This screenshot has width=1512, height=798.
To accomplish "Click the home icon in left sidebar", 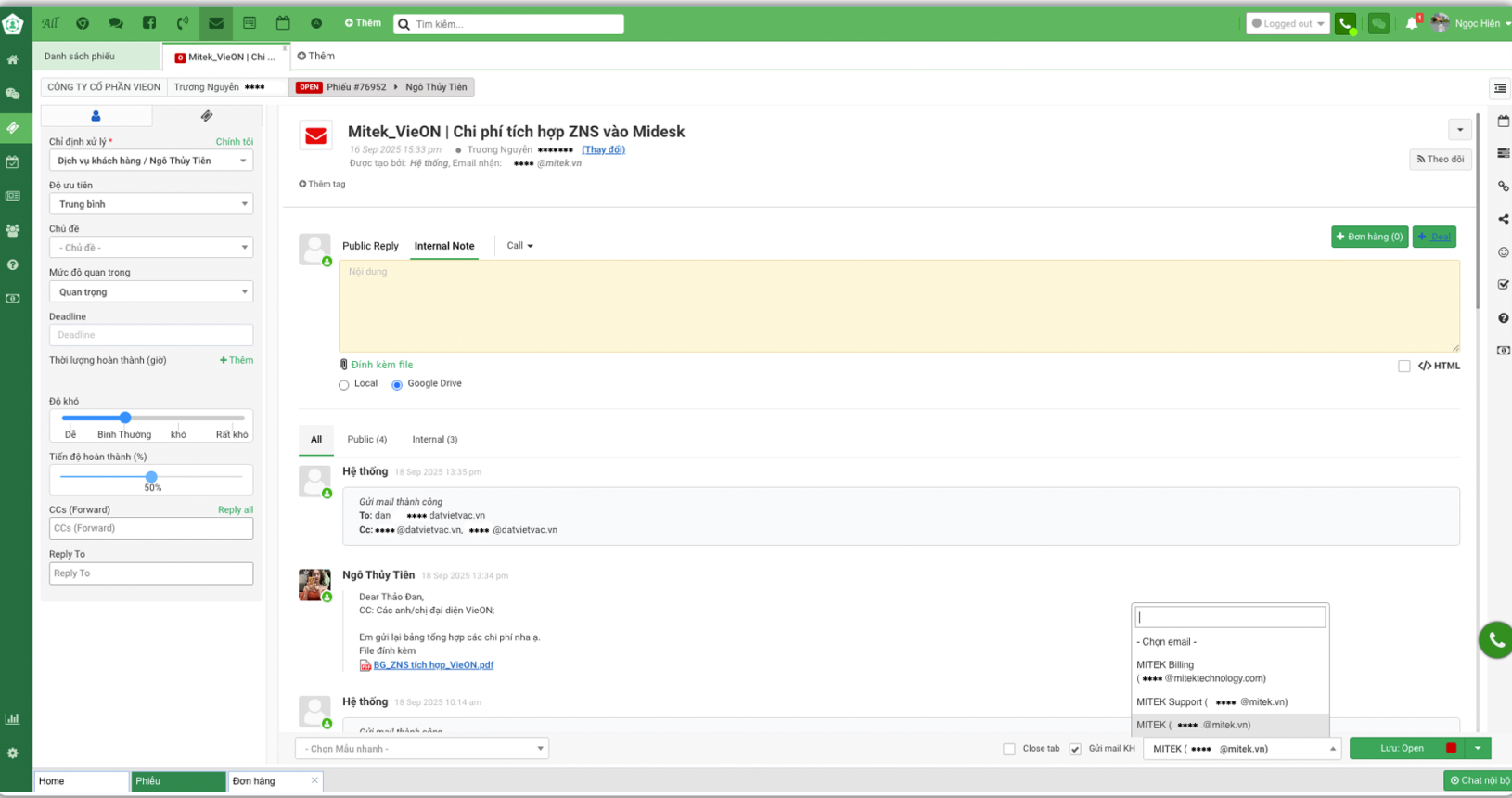I will click(13, 60).
